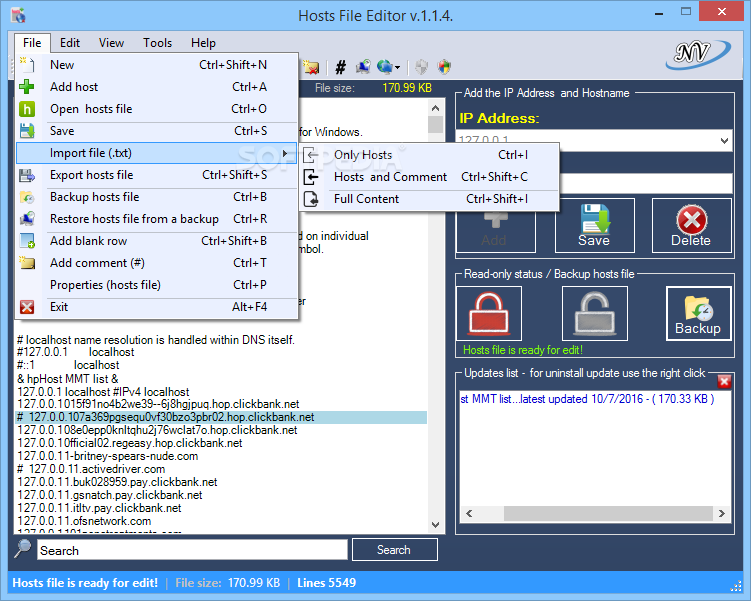
Task: Click the Add comment folder icon in menu
Action: [27, 263]
